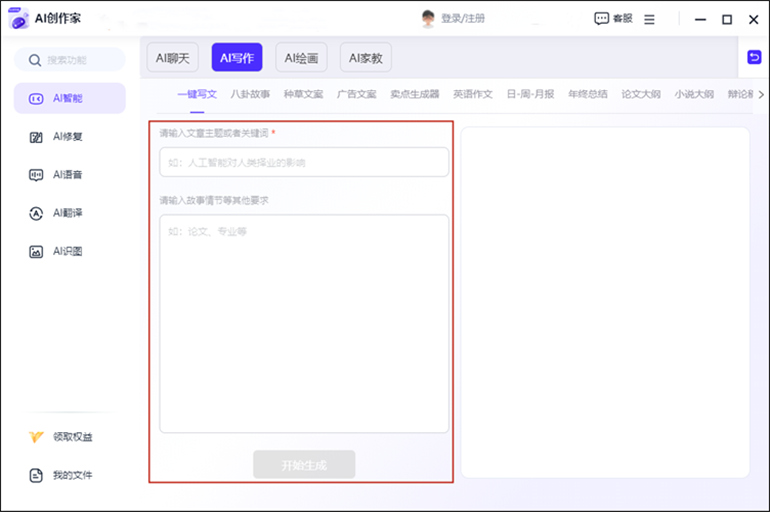Open the 客服 customer service chat
Image resolution: width=770 pixels, height=512 pixels.
point(613,19)
